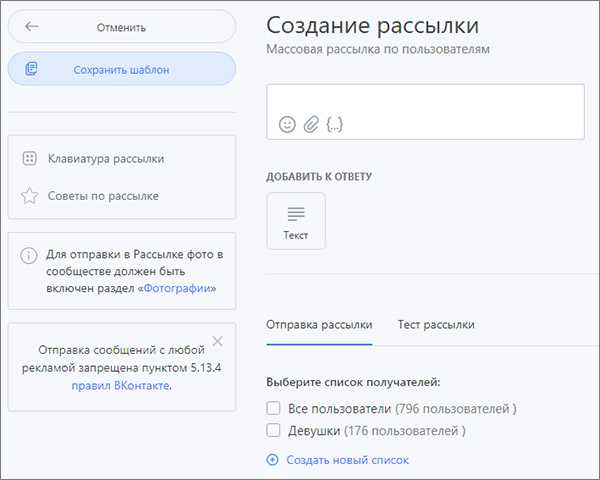Attach a file with paperclip icon
The width and height of the screenshot is (600, 480).
point(311,124)
